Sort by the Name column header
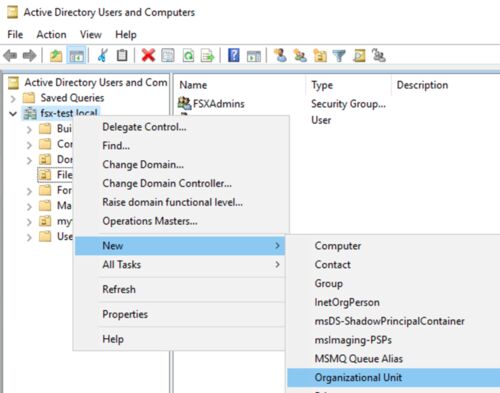The width and height of the screenshot is (500, 393). (240, 85)
